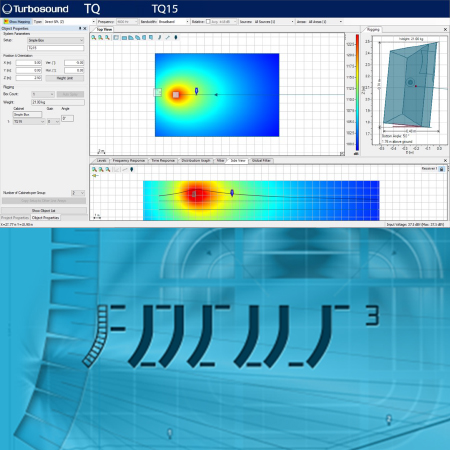Image resolution: width=450 pixels, height=450 pixels.
Task: Click the fourth blue box view icon in Top View
Action: pyautogui.click(x=144, y=38)
